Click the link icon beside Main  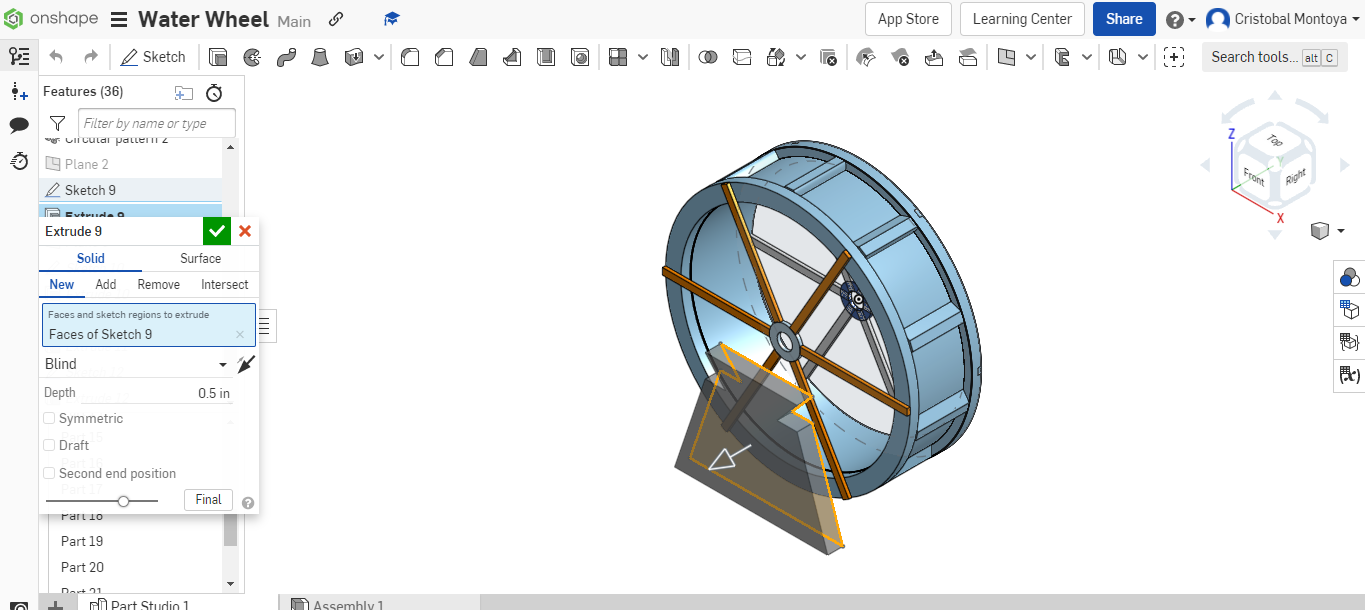tap(336, 19)
